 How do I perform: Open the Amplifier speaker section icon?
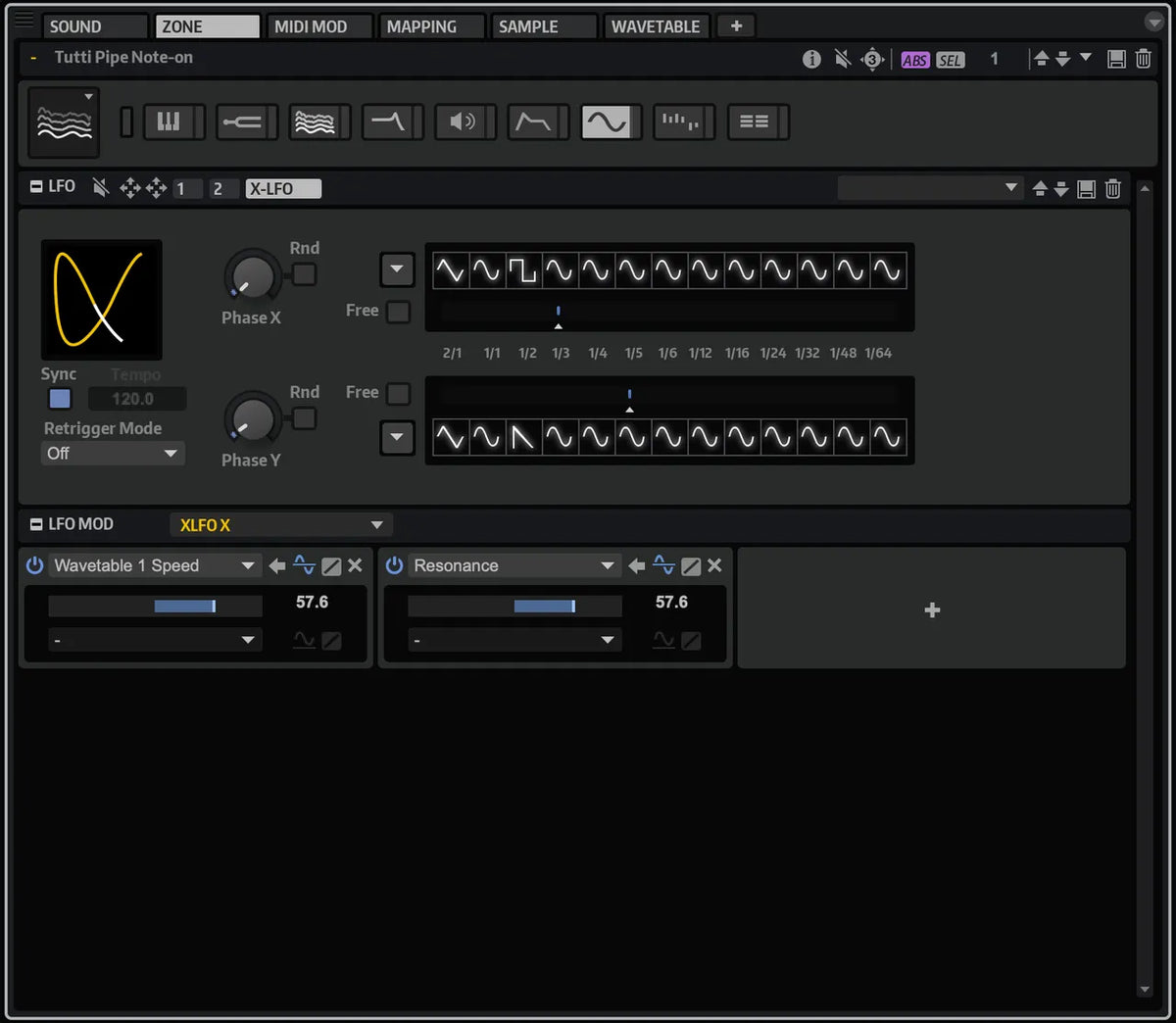pos(461,122)
